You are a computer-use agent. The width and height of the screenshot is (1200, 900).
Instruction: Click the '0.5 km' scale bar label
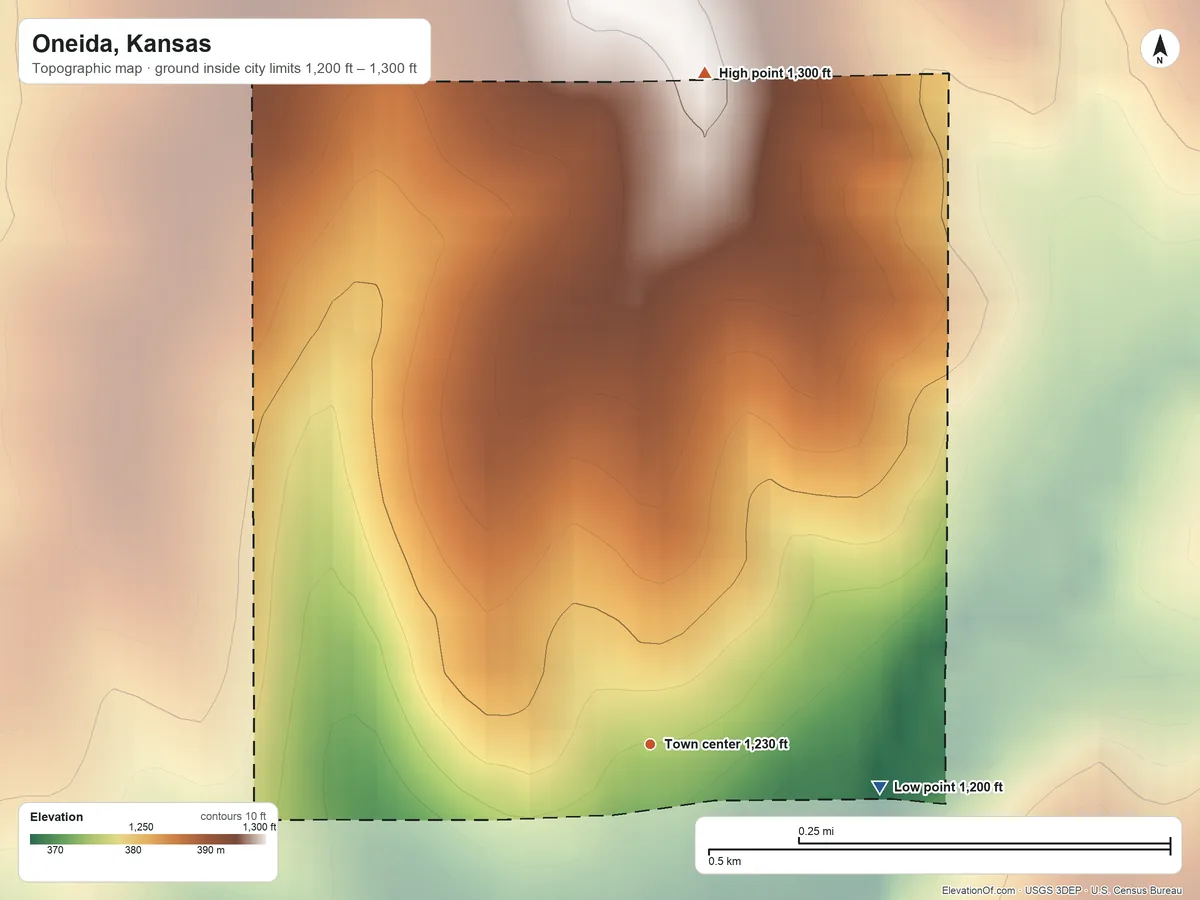pyautogui.click(x=725, y=861)
